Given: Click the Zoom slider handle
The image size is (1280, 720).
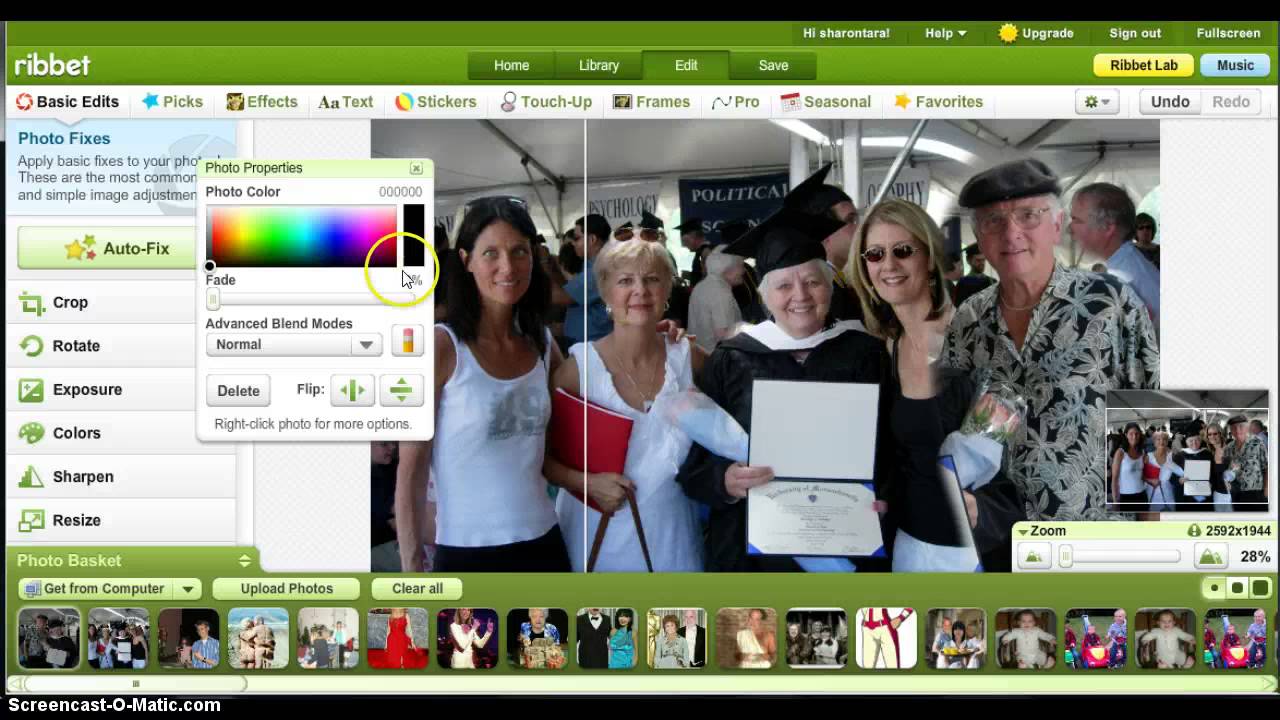Looking at the screenshot, I should coord(1066,557).
